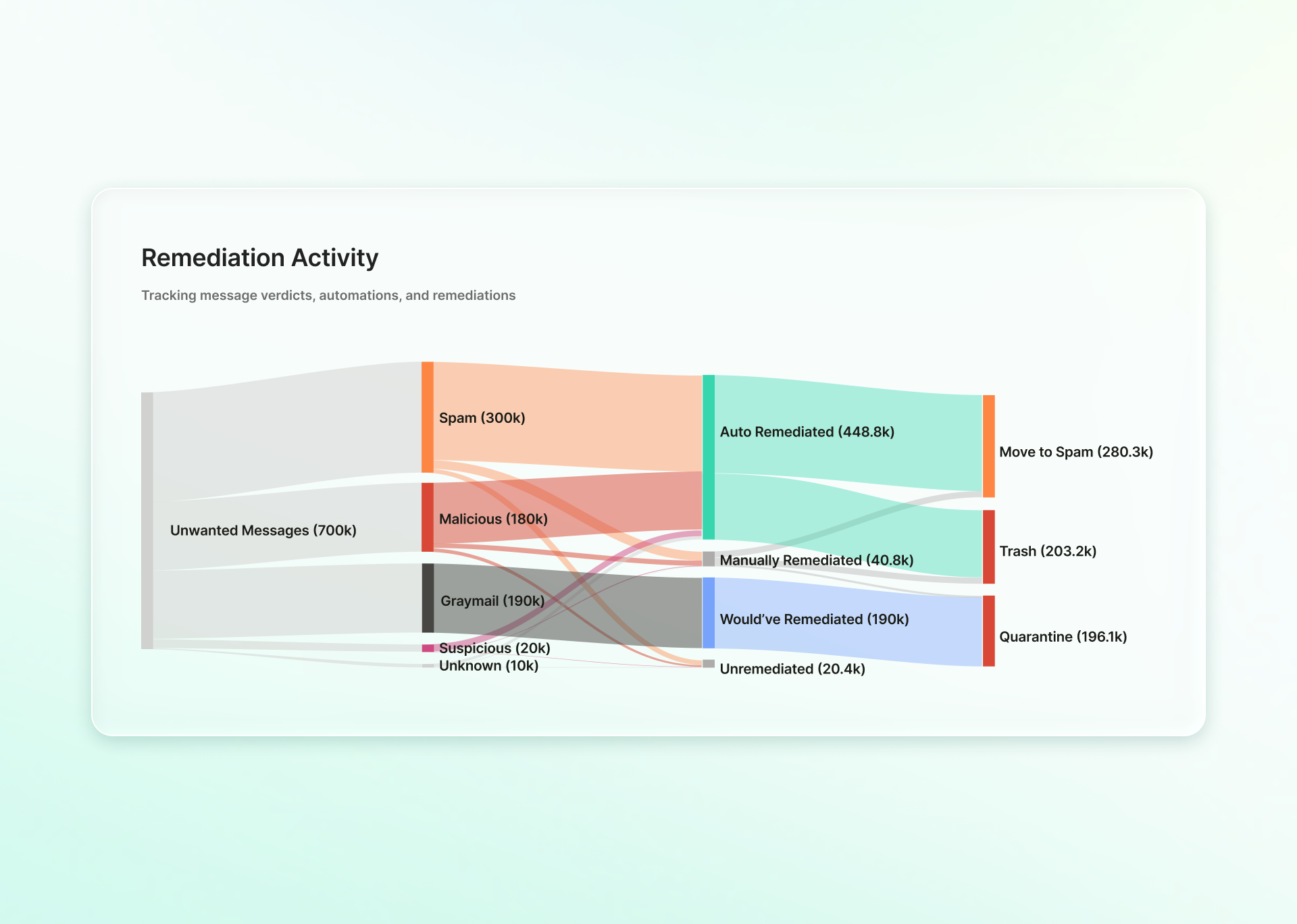The image size is (1297, 924).
Task: Click the red Malicious node bar
Action: pyautogui.click(x=427, y=517)
